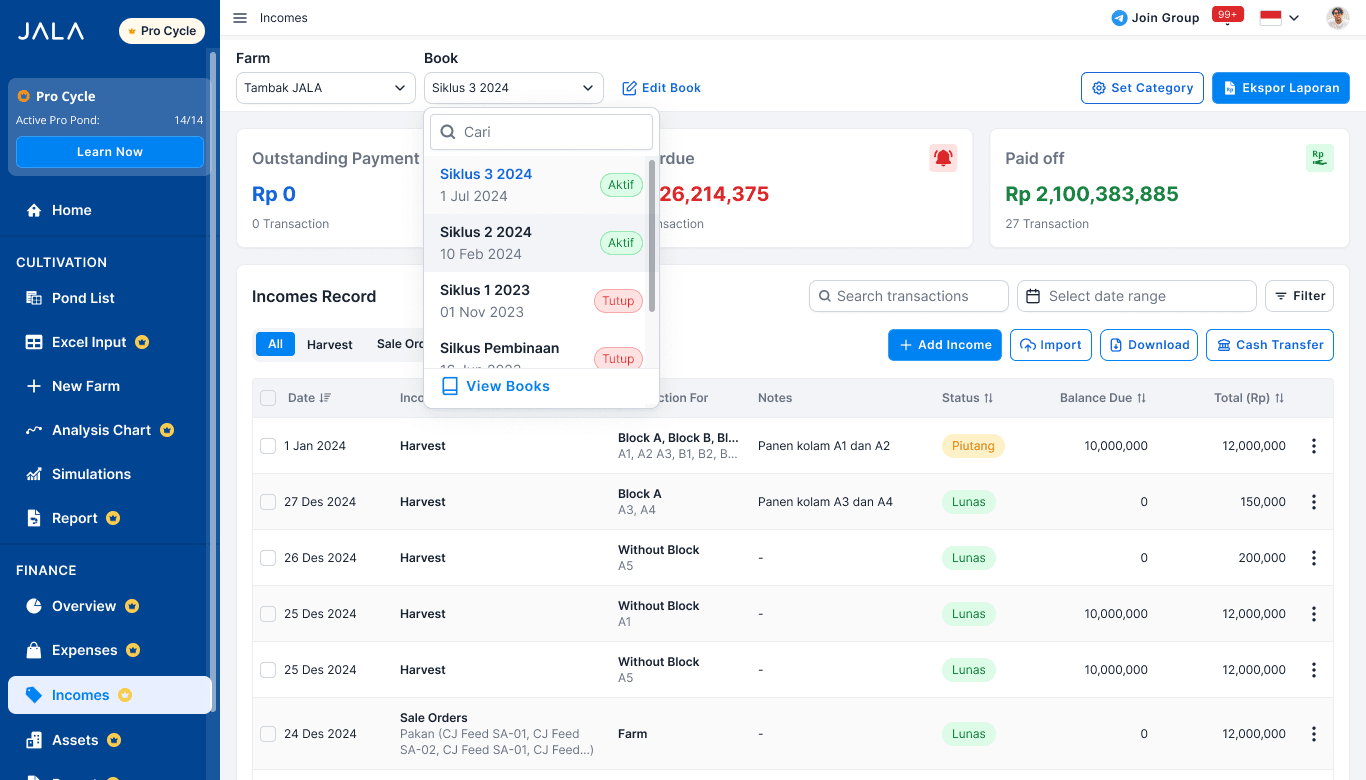Sort table by Date column

click(325, 398)
